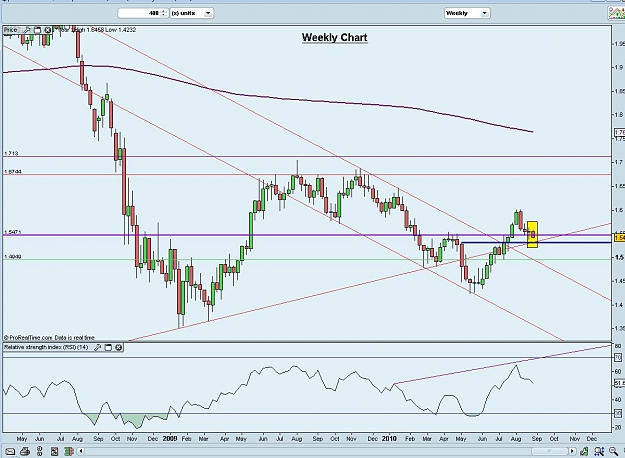Click the RSI panel window icon
Image resolution: width=625 pixels, height=458 pixels.
coord(108,348)
